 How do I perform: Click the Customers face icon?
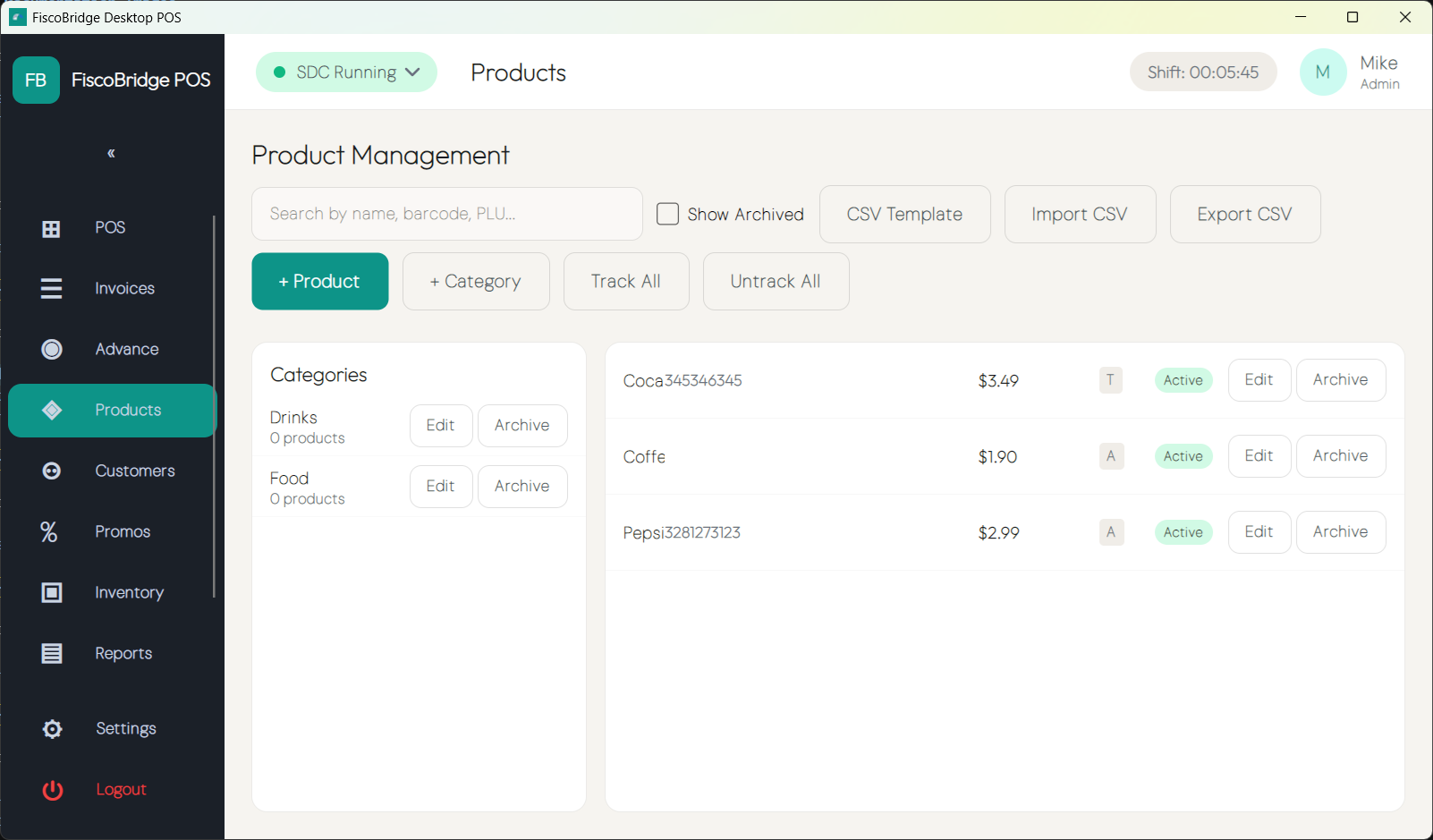pos(52,471)
